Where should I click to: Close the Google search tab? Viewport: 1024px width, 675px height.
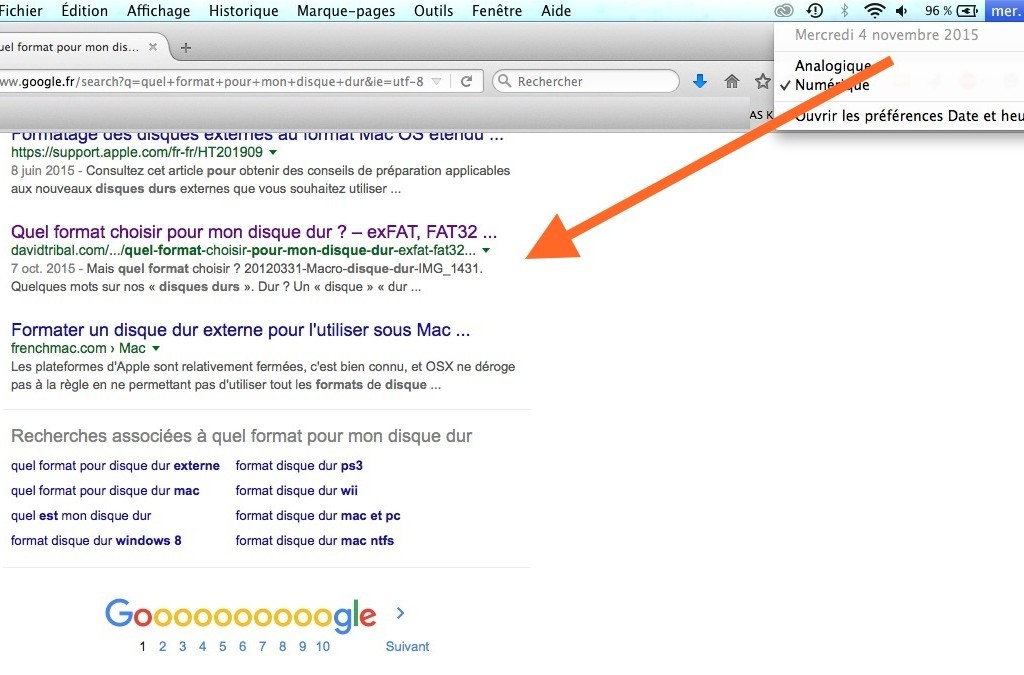(153, 46)
